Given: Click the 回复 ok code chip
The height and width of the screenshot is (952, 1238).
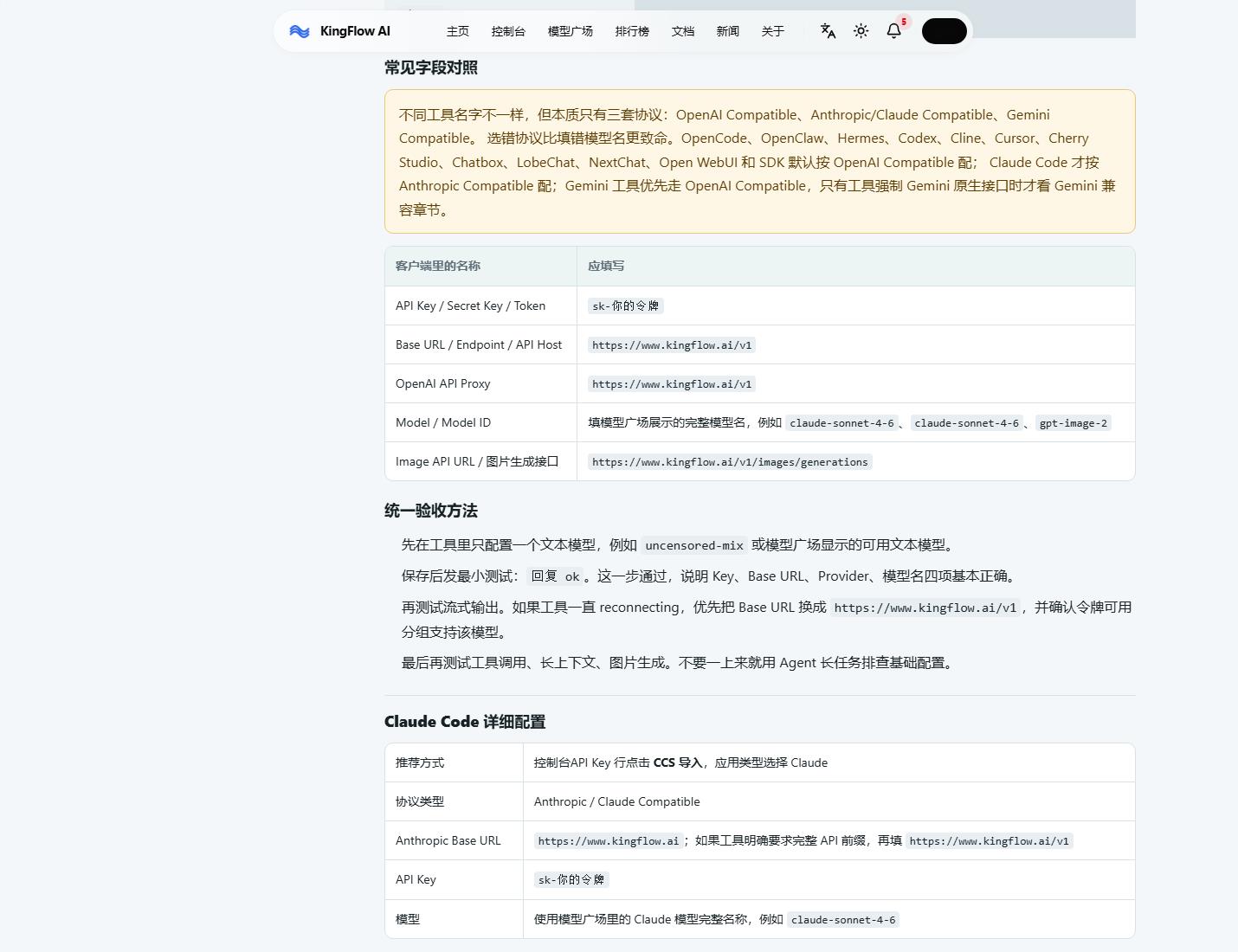Looking at the screenshot, I should click(555, 576).
